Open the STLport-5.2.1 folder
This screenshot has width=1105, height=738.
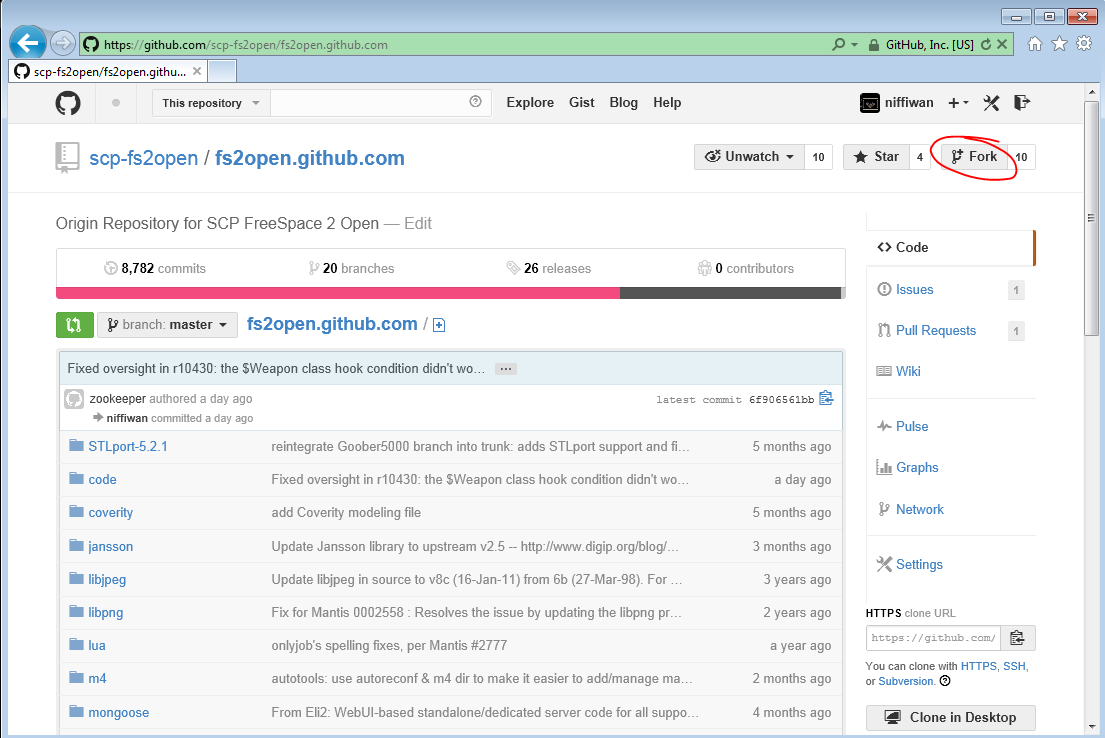(127, 447)
